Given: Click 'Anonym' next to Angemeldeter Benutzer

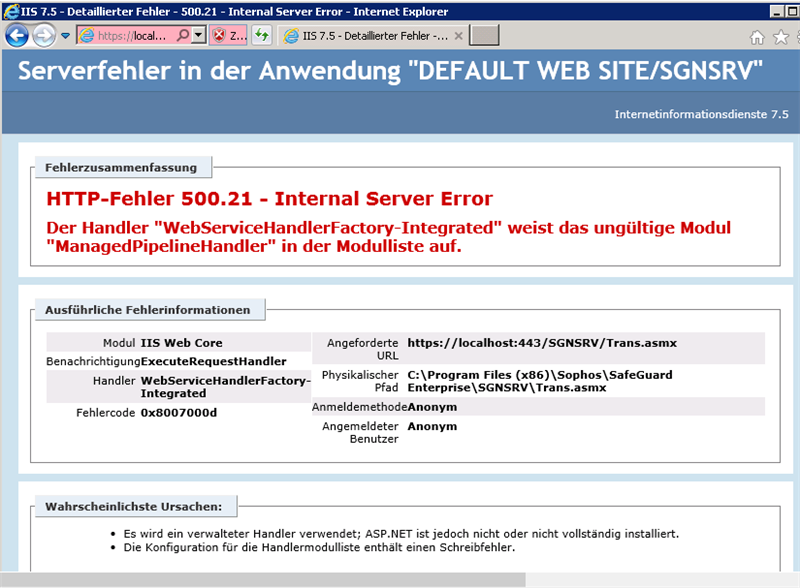Looking at the screenshot, I should (x=432, y=426).
